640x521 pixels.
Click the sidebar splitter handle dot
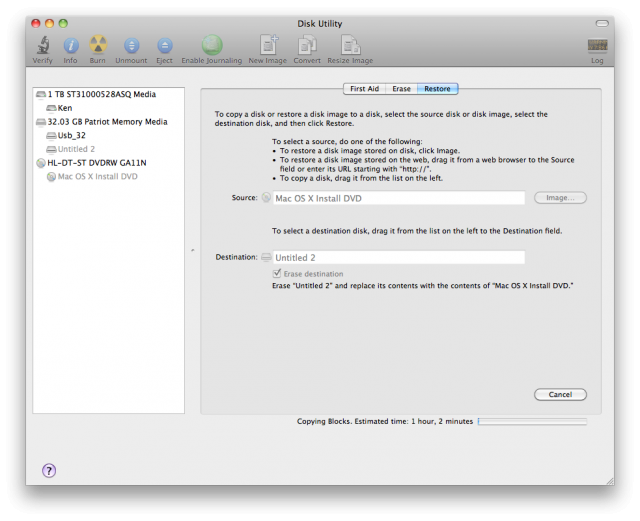[193, 250]
